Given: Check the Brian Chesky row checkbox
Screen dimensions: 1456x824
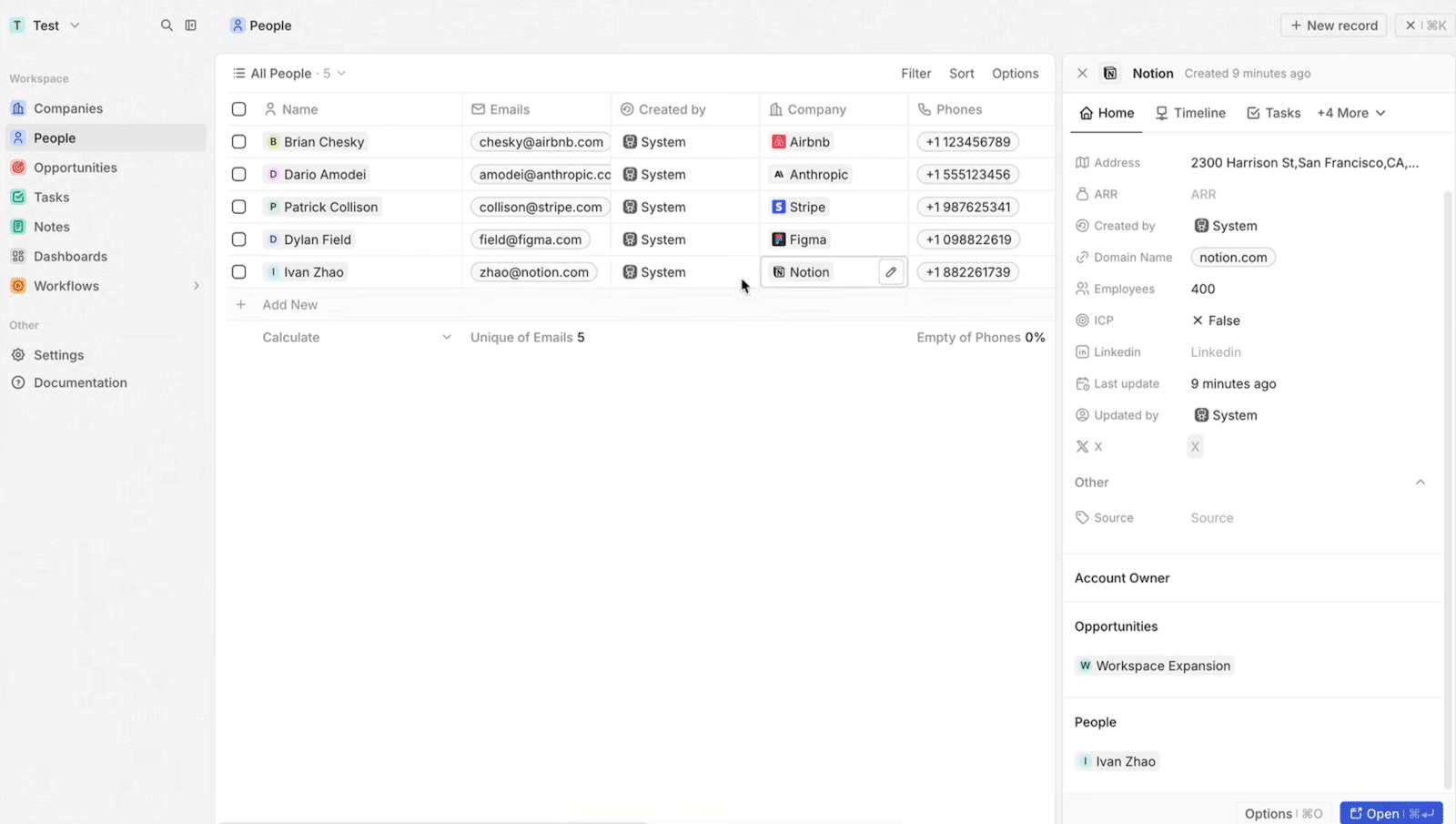Looking at the screenshot, I should [238, 142].
